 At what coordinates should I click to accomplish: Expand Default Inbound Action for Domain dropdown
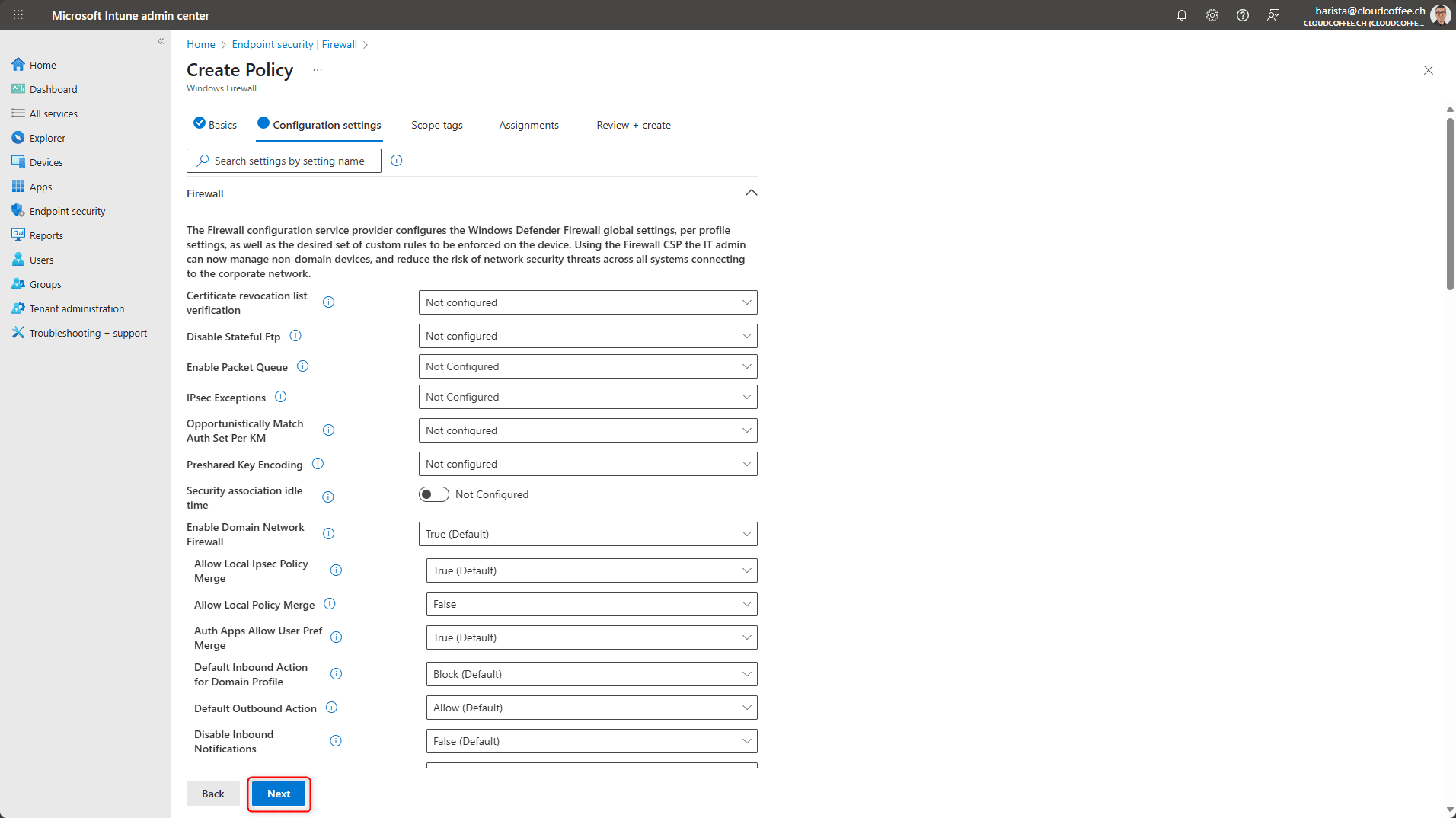point(591,674)
